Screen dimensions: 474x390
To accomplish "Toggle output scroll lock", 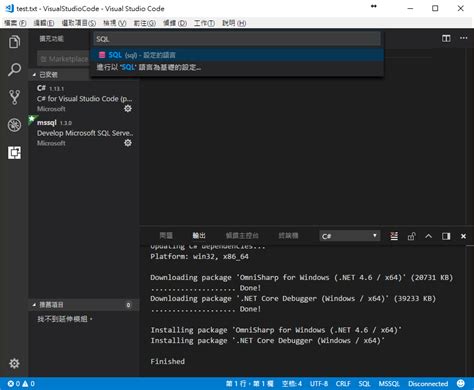I will click(x=411, y=236).
